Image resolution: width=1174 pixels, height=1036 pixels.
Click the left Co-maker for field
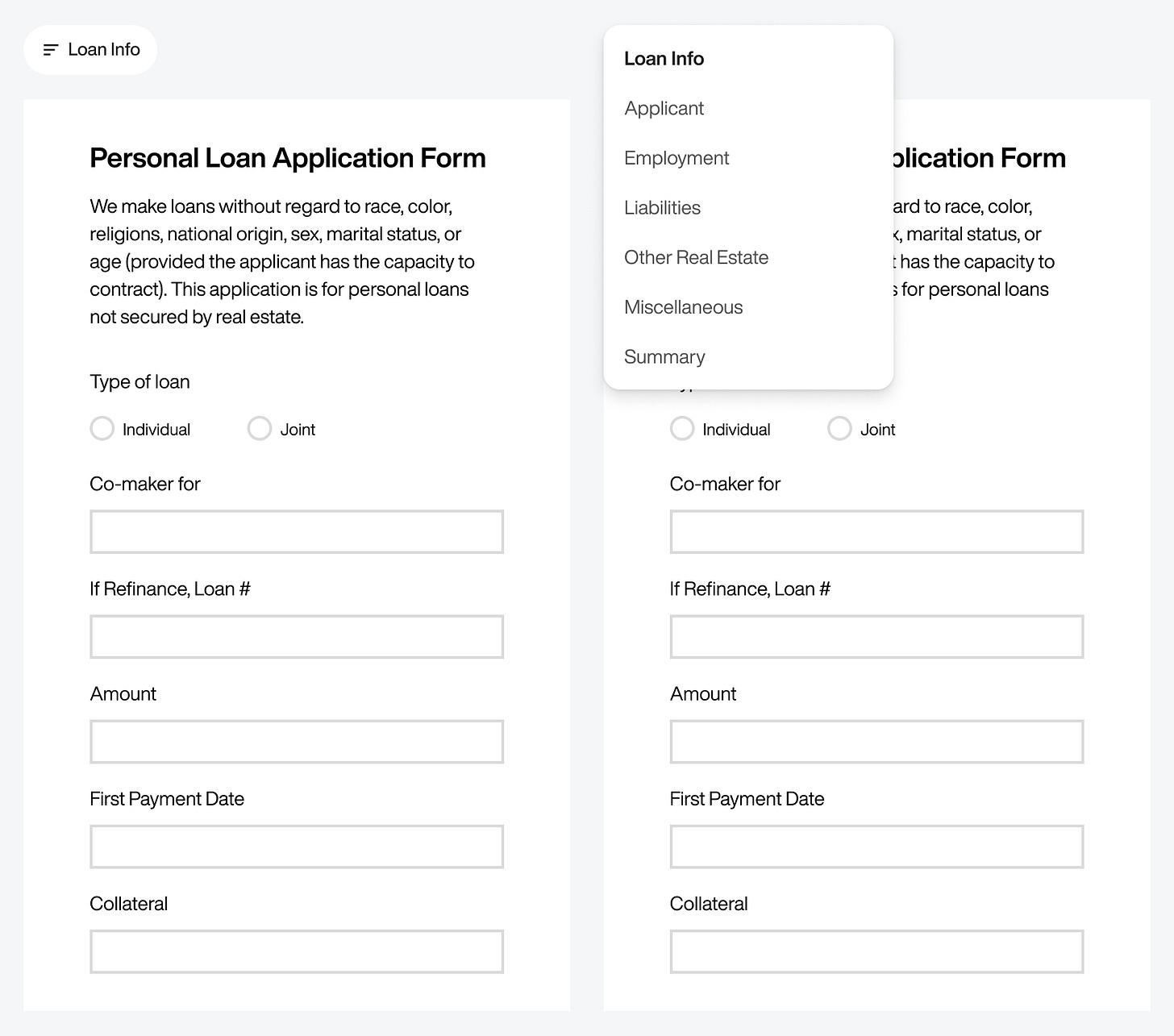[297, 532]
